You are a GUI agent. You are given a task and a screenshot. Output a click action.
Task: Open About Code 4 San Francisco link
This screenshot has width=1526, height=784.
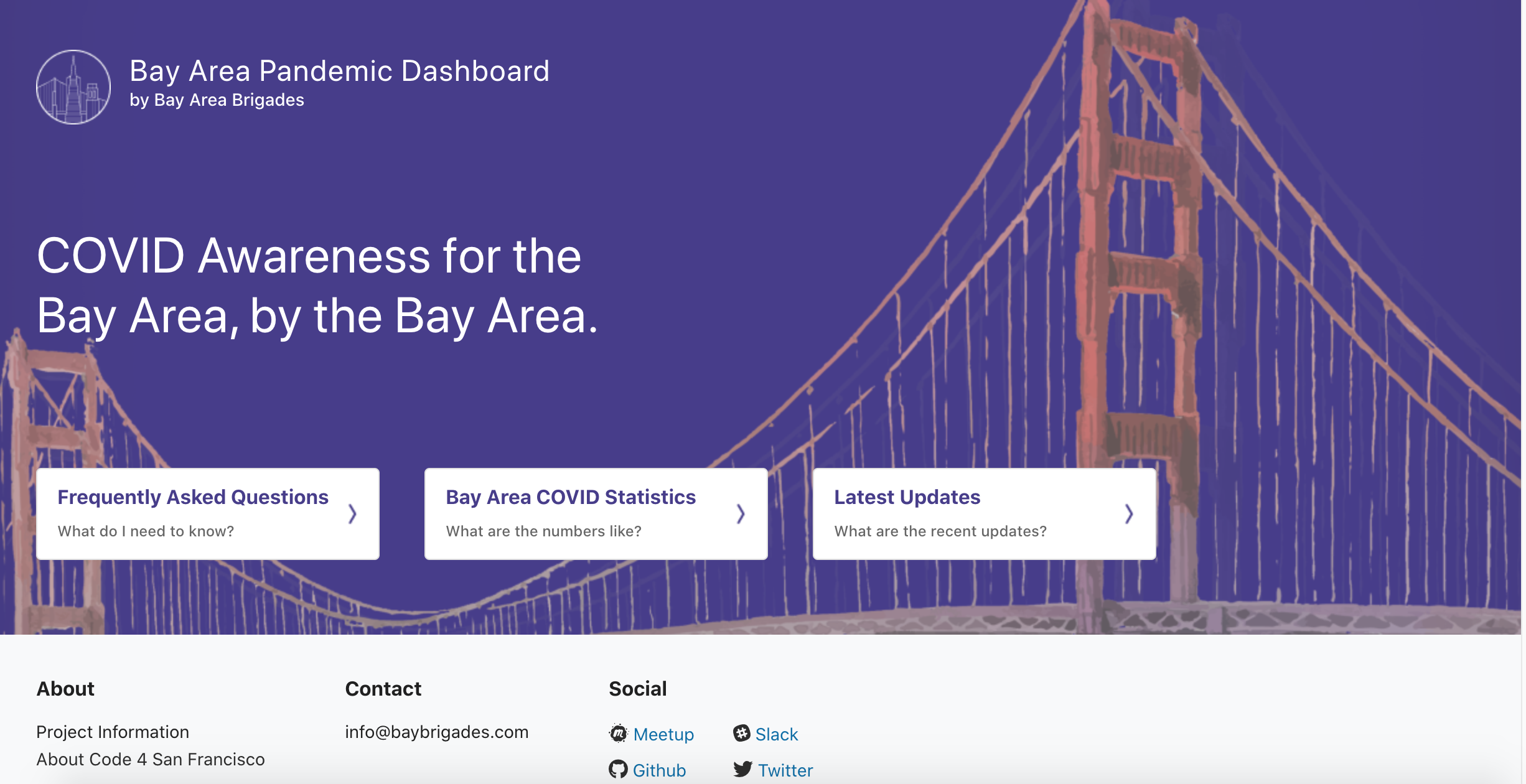click(x=151, y=759)
